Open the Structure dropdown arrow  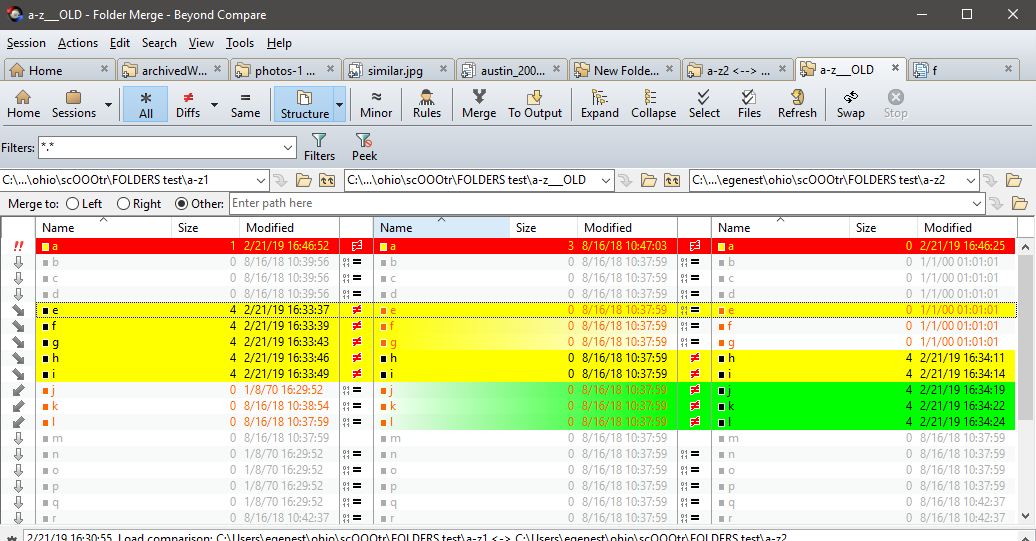340,104
